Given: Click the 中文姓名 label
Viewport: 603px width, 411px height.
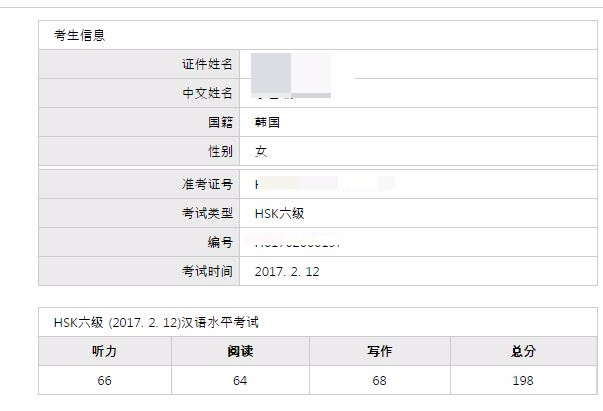Looking at the screenshot, I should (207, 93).
